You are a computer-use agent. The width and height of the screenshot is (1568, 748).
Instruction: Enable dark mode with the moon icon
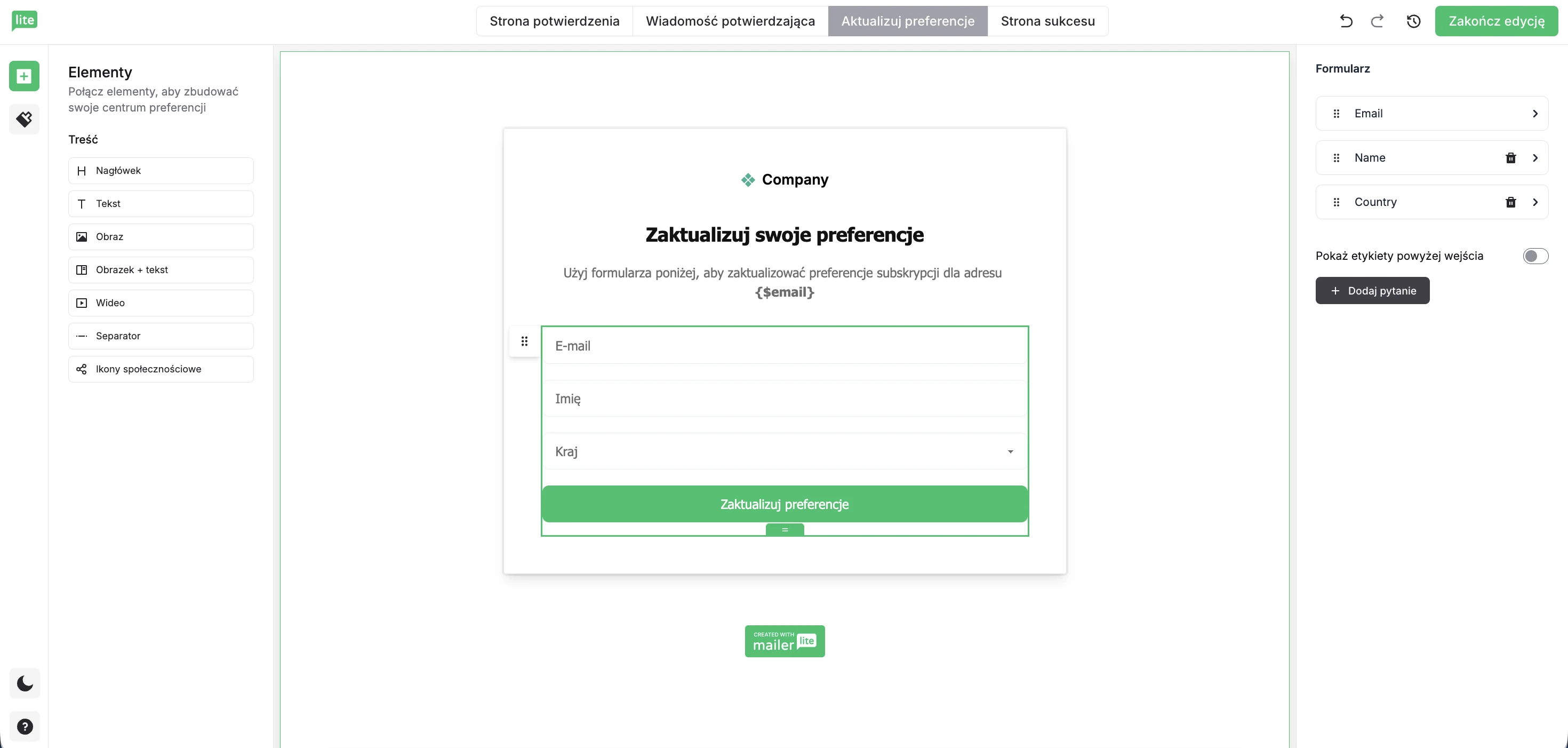pos(24,683)
